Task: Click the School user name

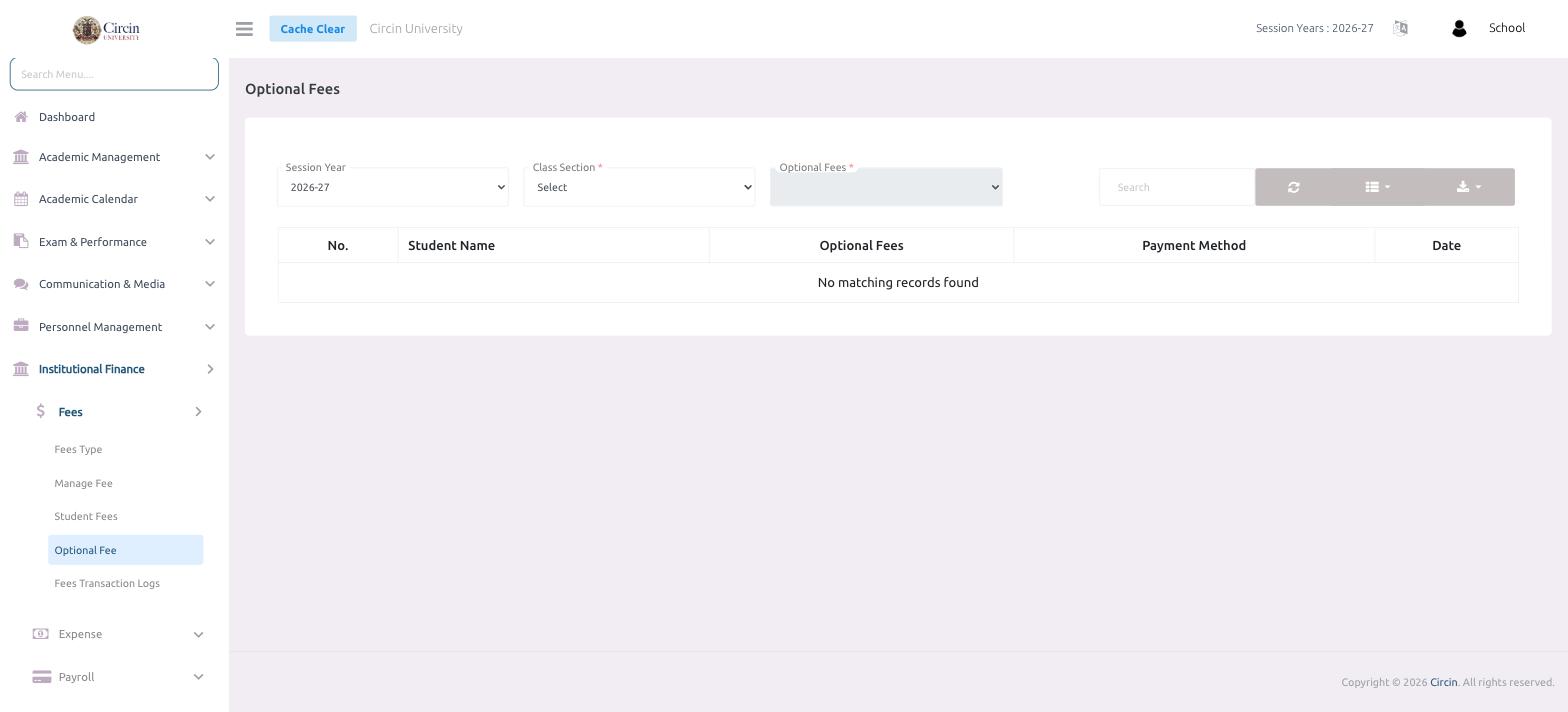Action: [1507, 28]
